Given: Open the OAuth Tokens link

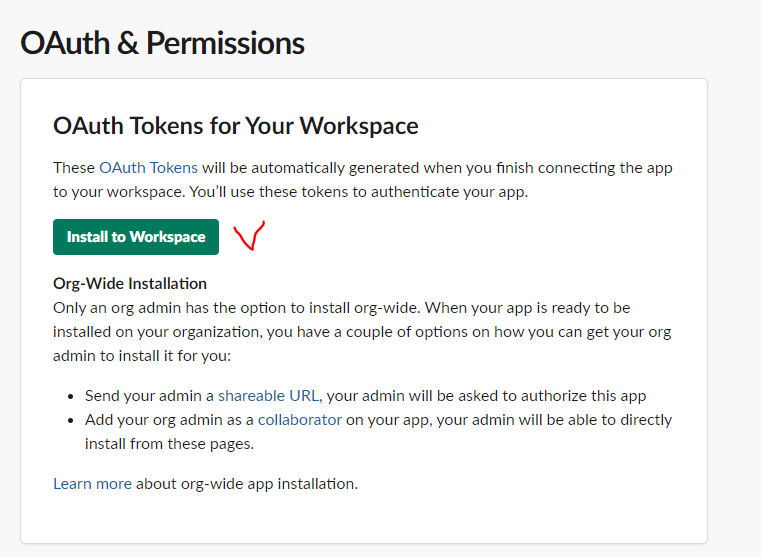Looking at the screenshot, I should pos(149,167).
